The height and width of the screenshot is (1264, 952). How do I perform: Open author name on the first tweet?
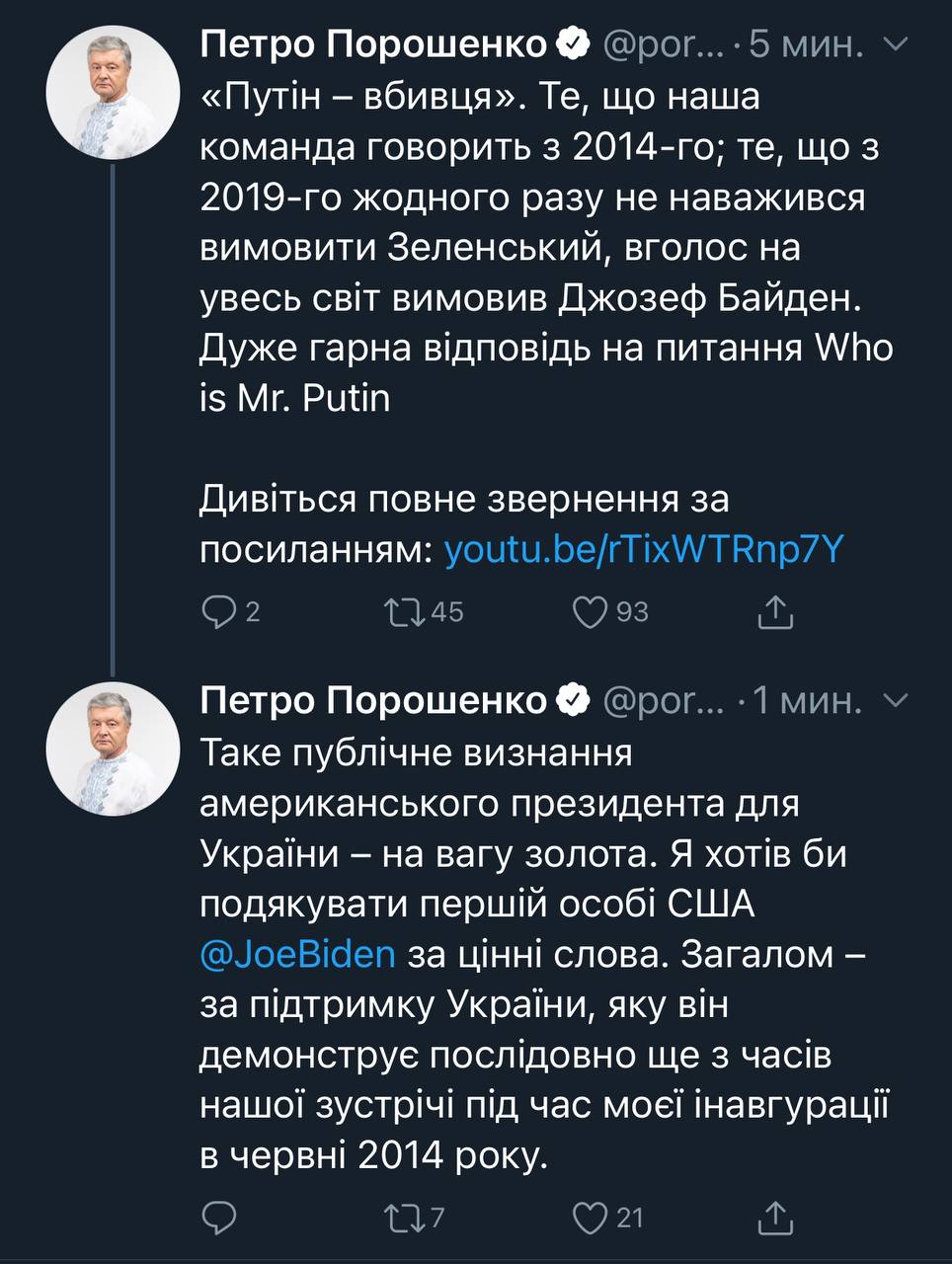click(373, 44)
